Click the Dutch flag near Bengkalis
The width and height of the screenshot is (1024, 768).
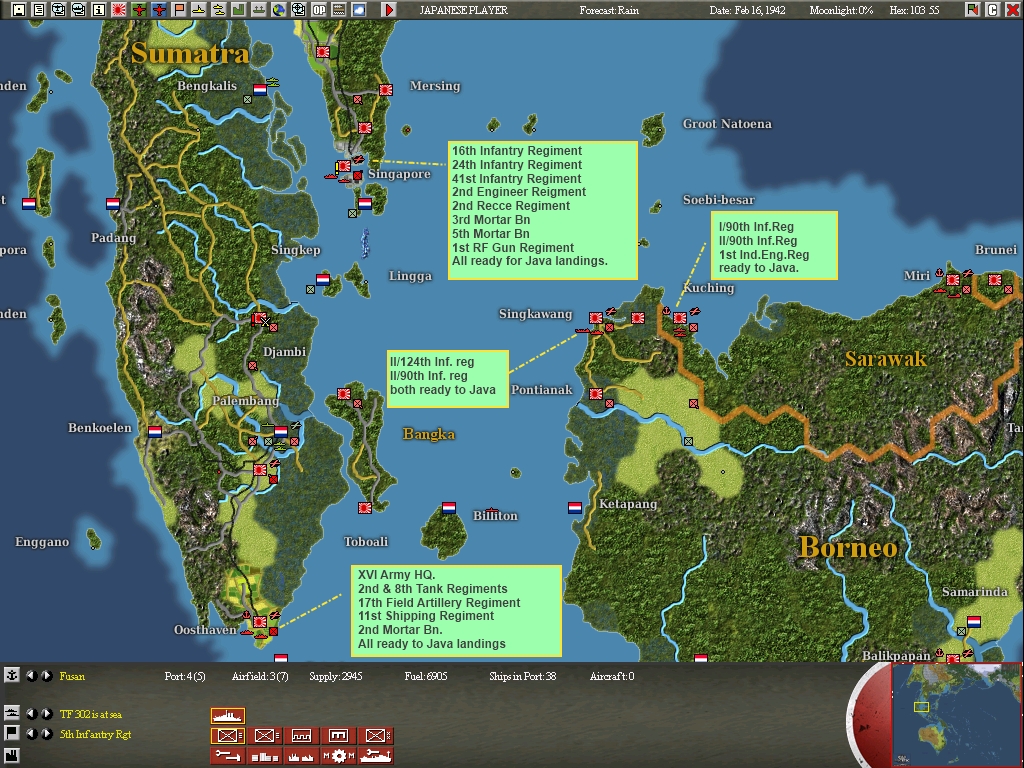pyautogui.click(x=260, y=89)
